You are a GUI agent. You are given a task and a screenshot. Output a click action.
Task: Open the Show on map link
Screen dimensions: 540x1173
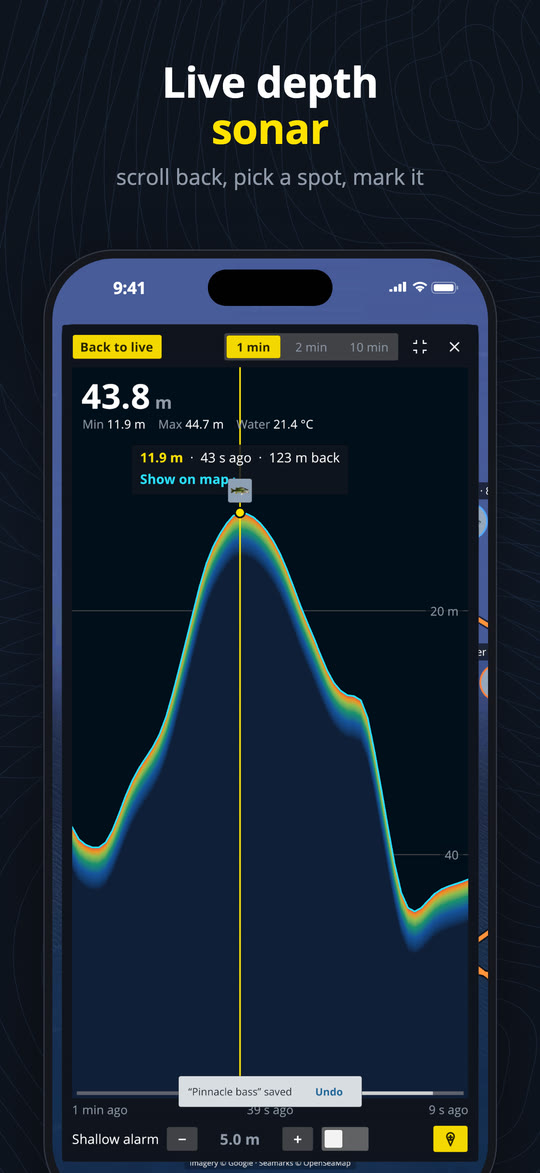(184, 480)
